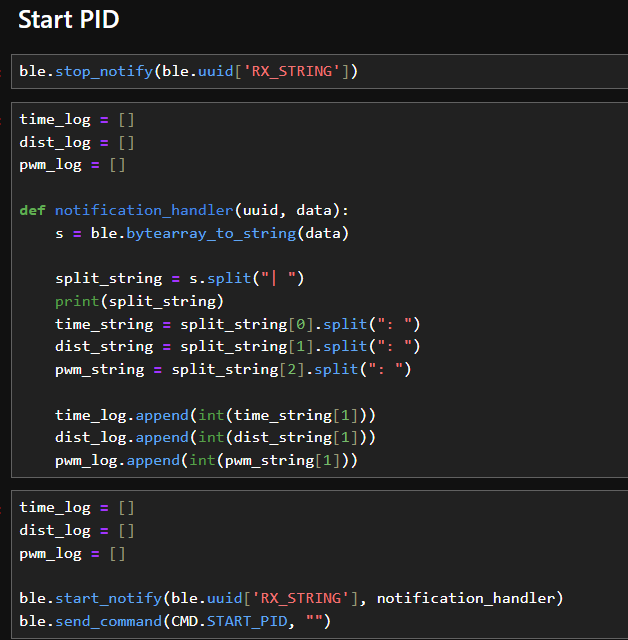Click the 'time_log.append(int(time_string[1]))' line

(215, 416)
